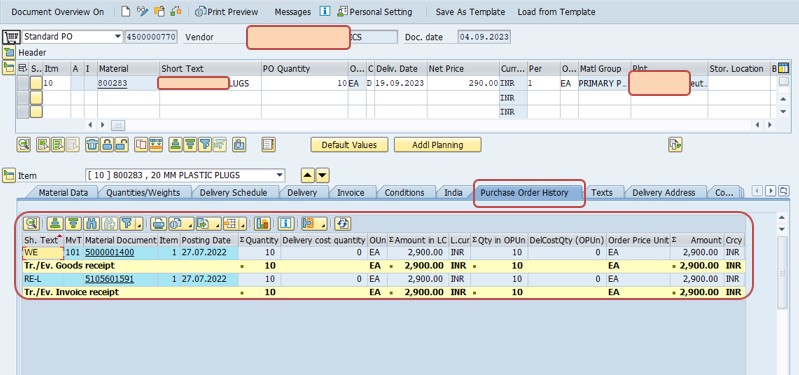Switch to the Delivery Address tab
This screenshot has width=799, height=375.
(663, 193)
